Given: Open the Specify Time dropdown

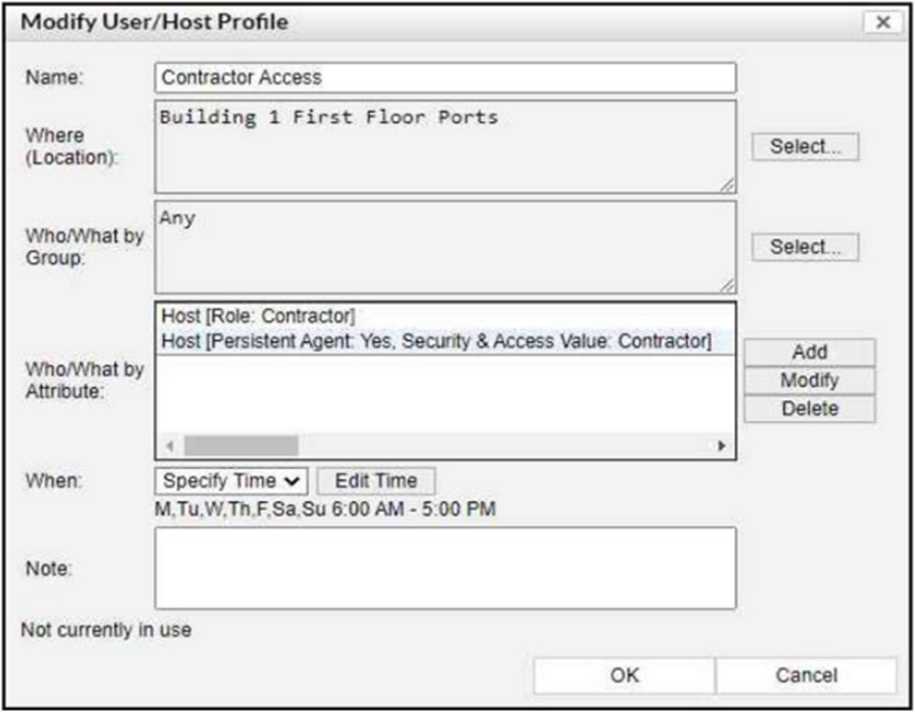Looking at the screenshot, I should [x=232, y=481].
